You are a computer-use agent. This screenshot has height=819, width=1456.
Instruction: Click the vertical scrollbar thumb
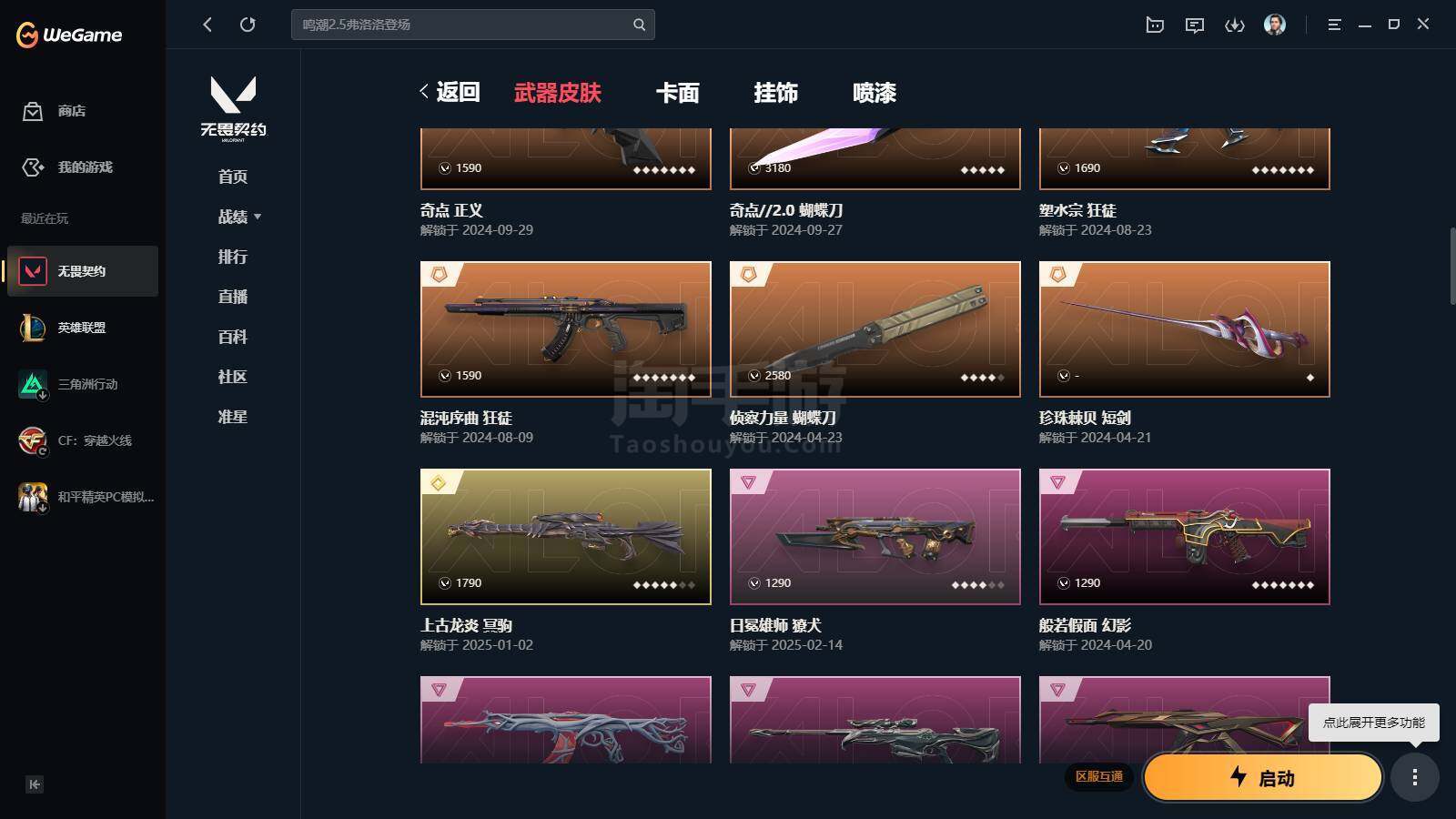(1452, 266)
